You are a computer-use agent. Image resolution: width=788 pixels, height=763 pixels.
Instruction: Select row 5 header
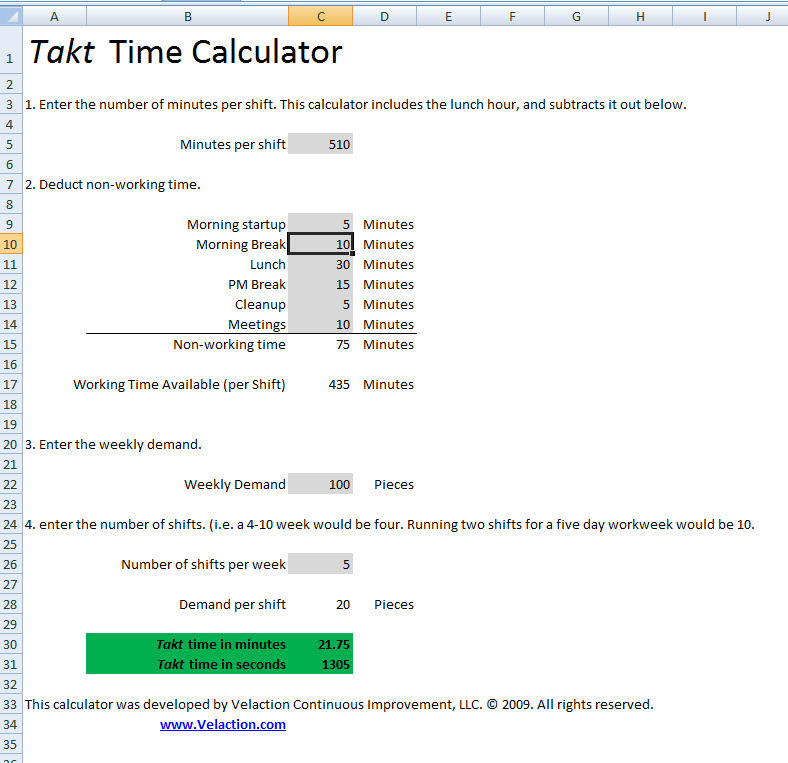pos(11,144)
